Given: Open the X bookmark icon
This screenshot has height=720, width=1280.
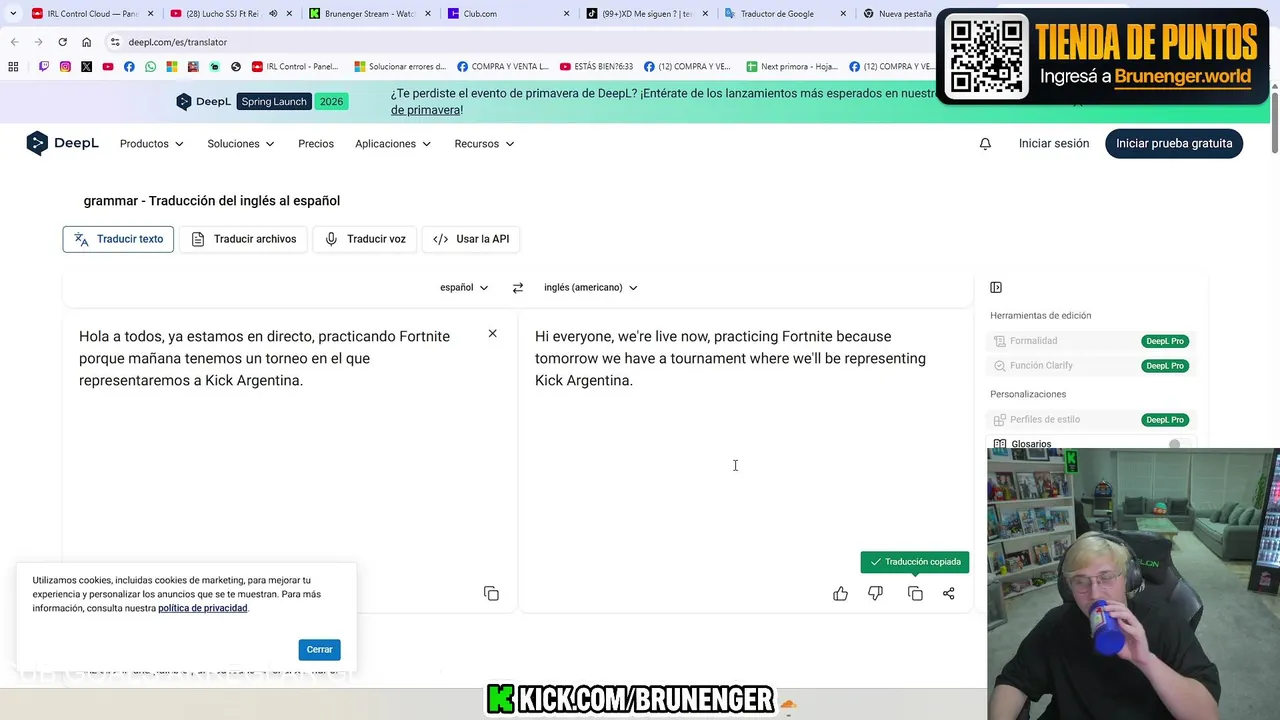Looking at the screenshot, I should tap(86, 67).
